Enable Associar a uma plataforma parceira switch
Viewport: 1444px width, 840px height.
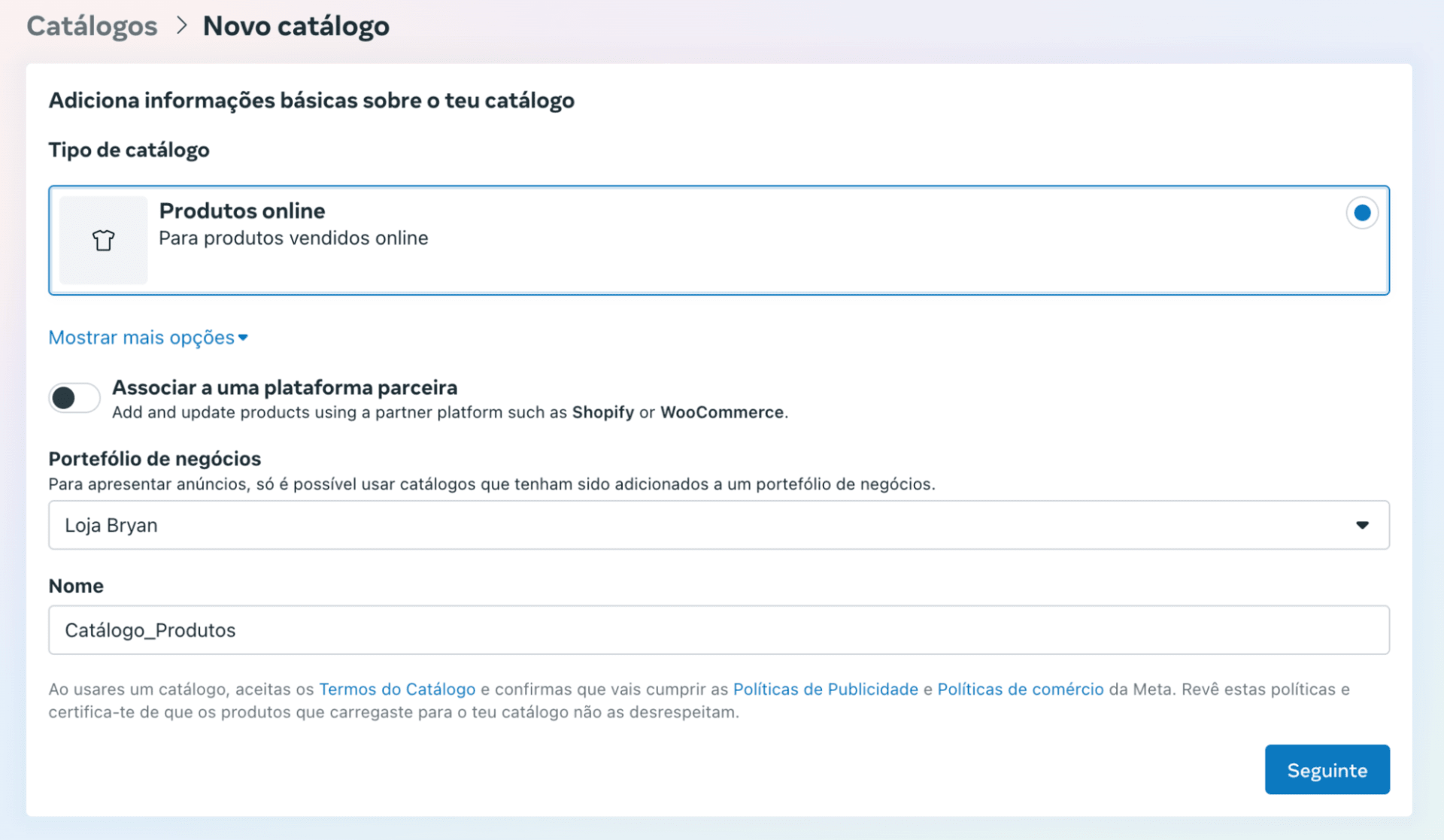coord(74,398)
